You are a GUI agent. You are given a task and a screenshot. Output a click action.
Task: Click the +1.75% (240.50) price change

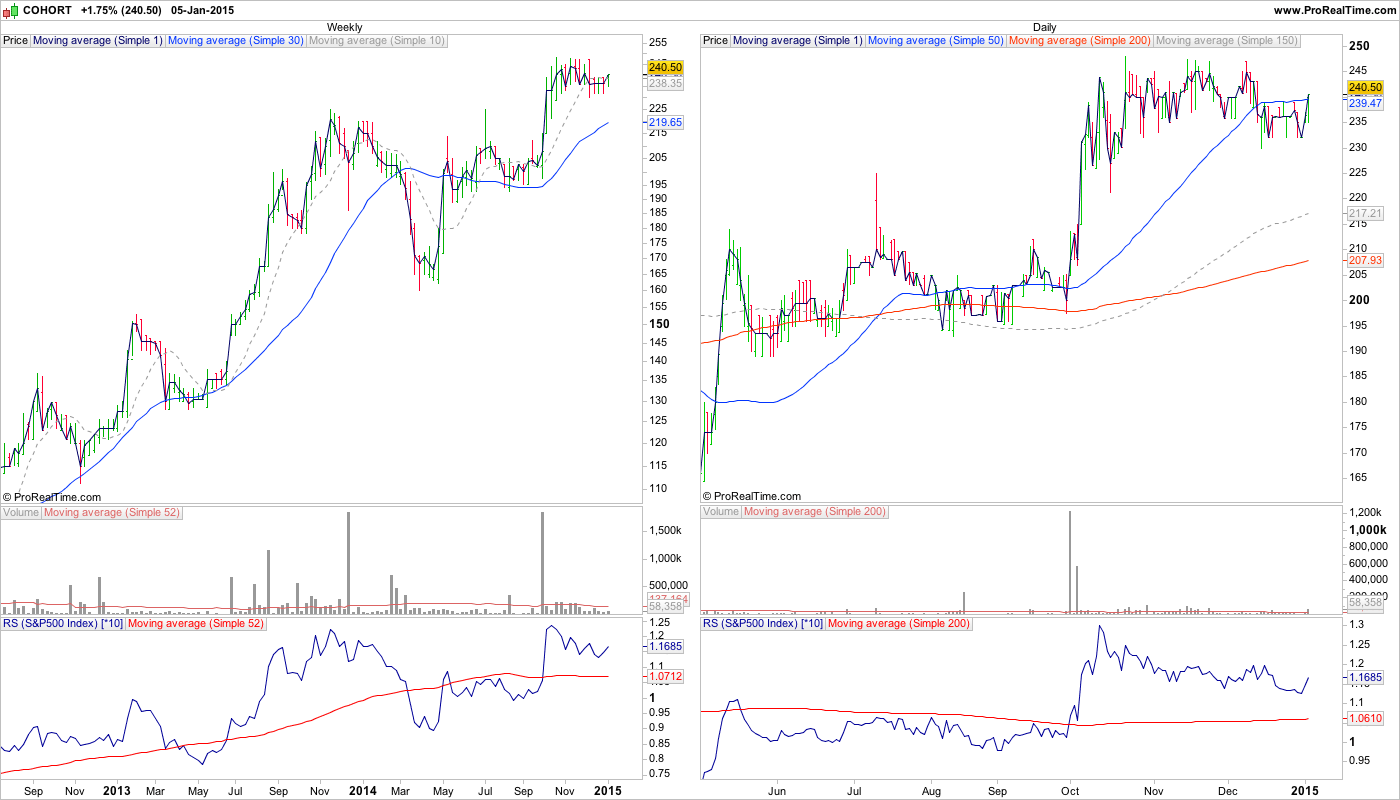pos(121,10)
